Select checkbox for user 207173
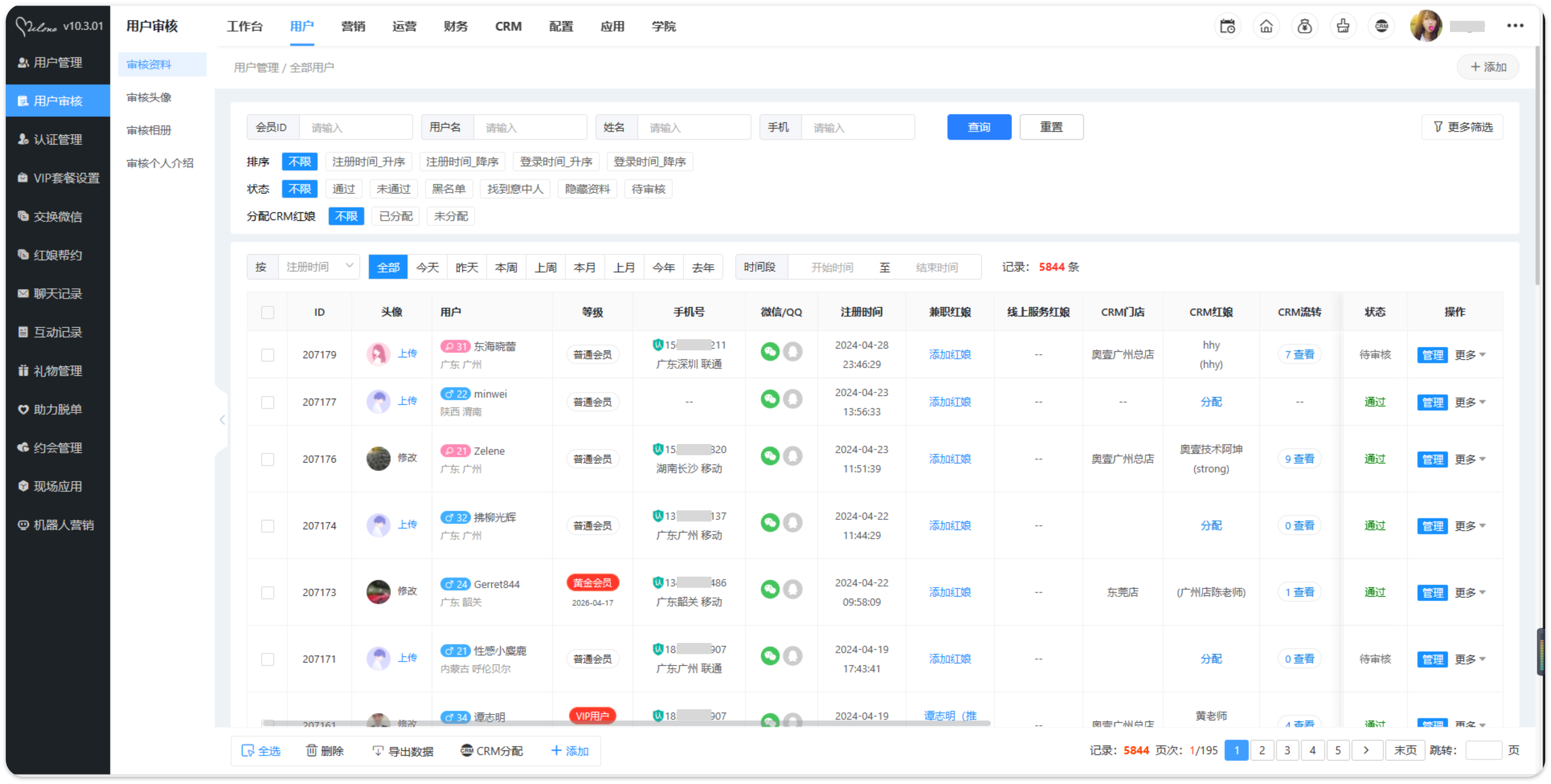Screen dimensions: 1551x784 pyautogui.click(x=267, y=593)
